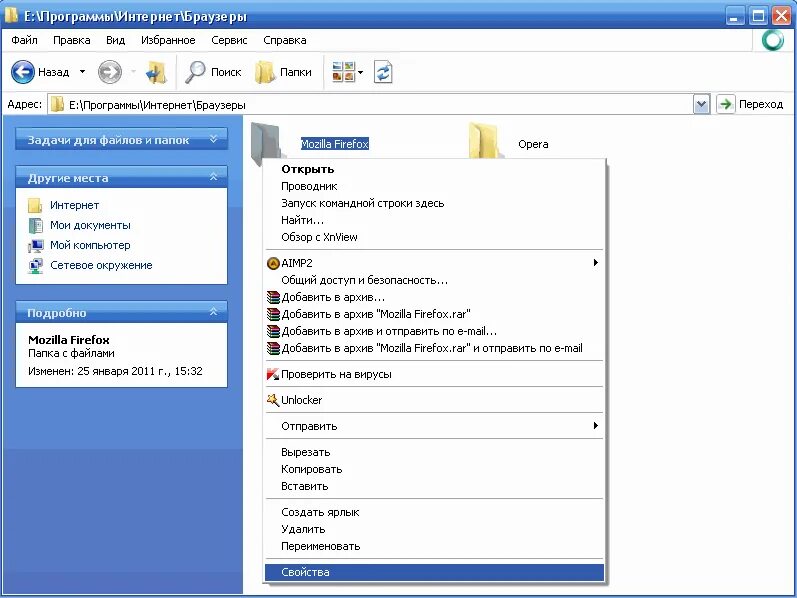Screen dimensions: 797x598
Task: Choose Проверить на вирусы
Action: (434, 374)
